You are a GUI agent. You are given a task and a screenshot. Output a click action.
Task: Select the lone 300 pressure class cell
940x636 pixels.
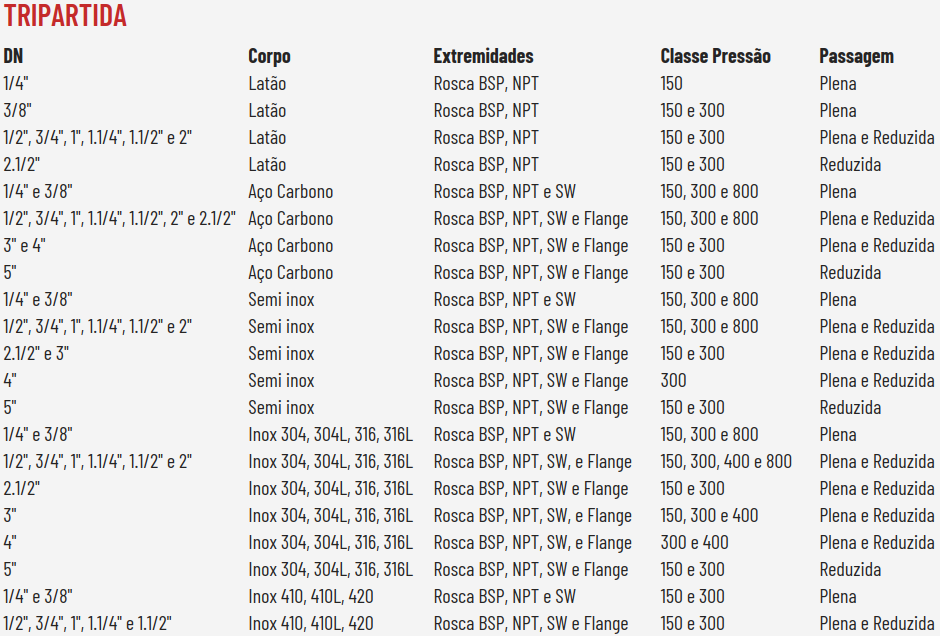tap(673, 381)
